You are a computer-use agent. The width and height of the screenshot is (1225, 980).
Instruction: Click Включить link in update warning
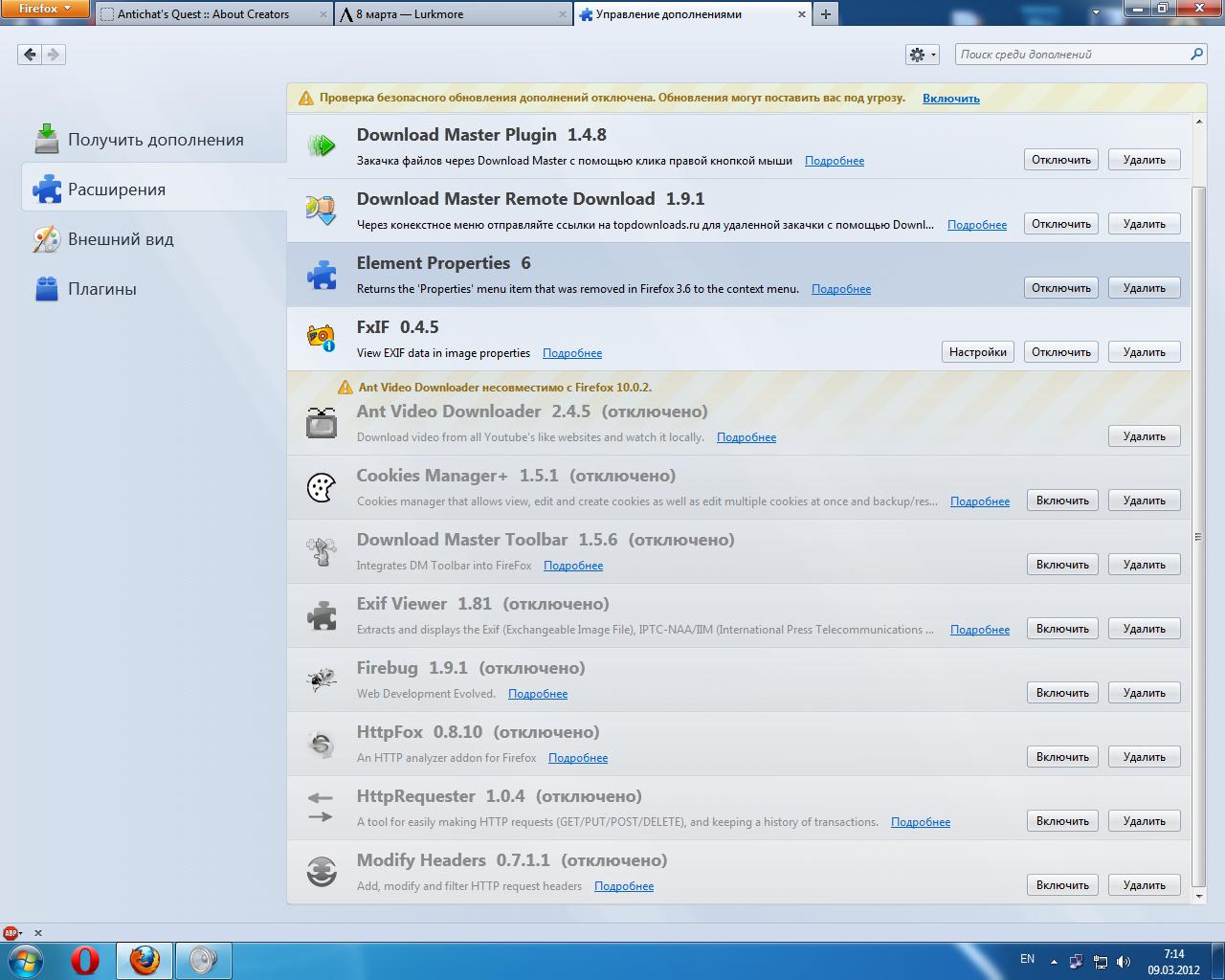click(950, 99)
